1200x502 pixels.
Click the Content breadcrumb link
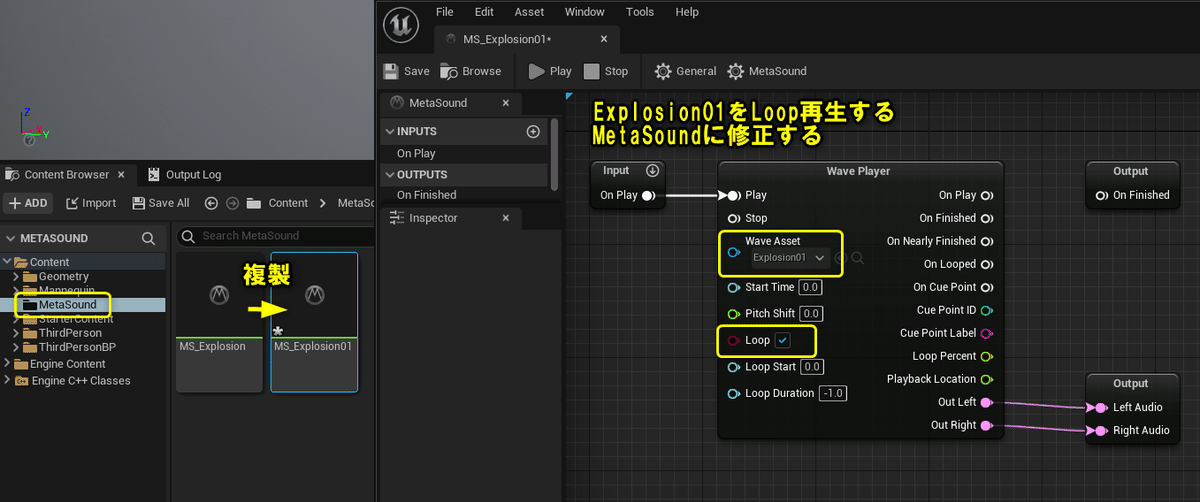click(288, 203)
